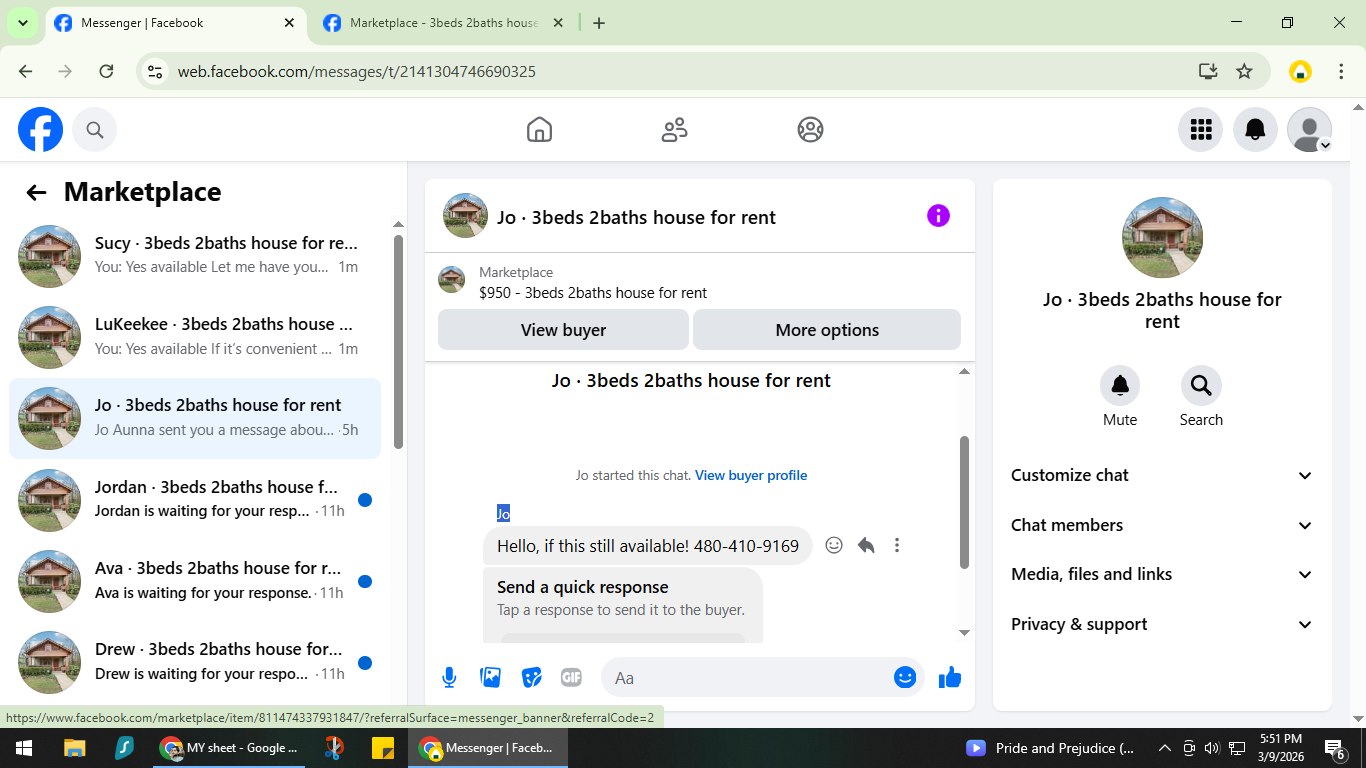This screenshot has width=1366, height=768.
Task: Open a new browser tab
Action: pyautogui.click(x=599, y=23)
